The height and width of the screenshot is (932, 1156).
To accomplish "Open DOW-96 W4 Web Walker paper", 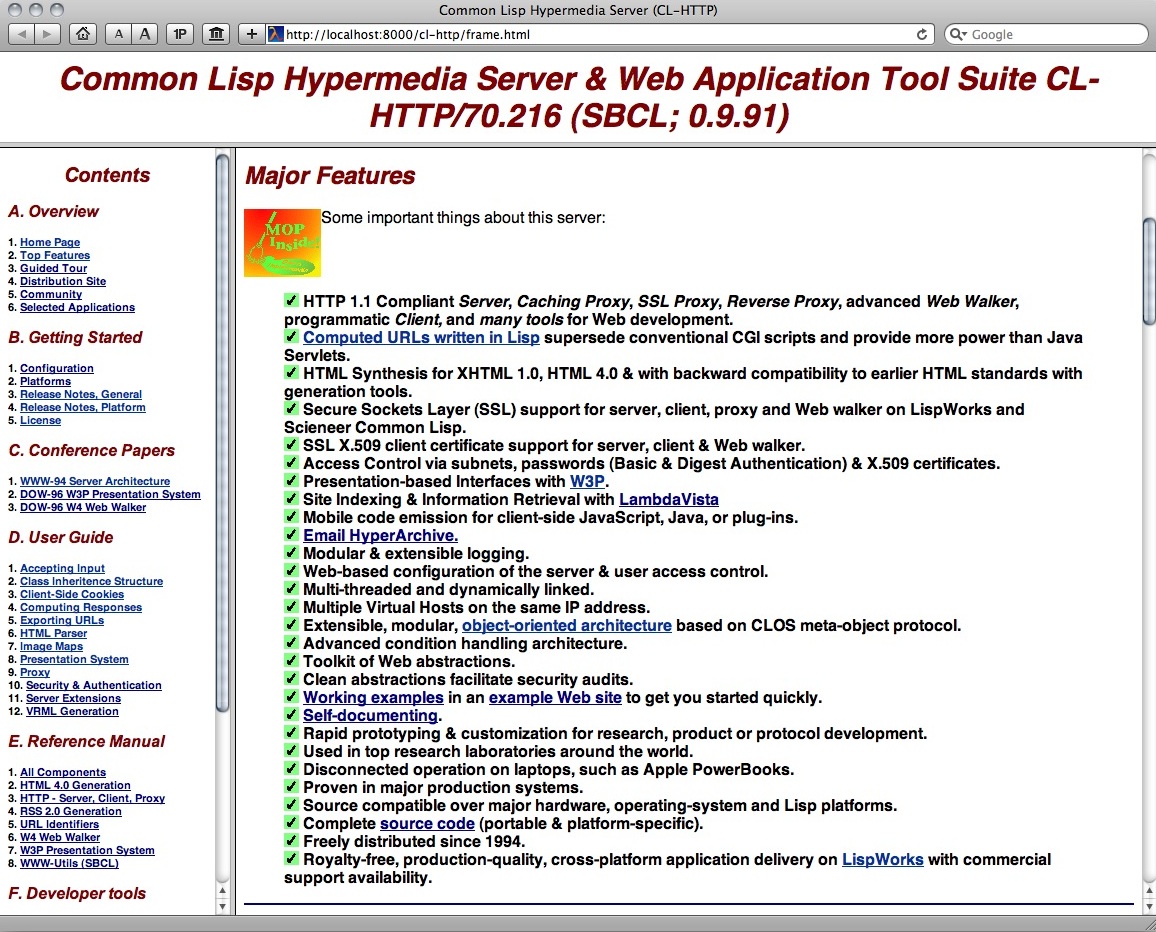I will pyautogui.click(x=83, y=507).
